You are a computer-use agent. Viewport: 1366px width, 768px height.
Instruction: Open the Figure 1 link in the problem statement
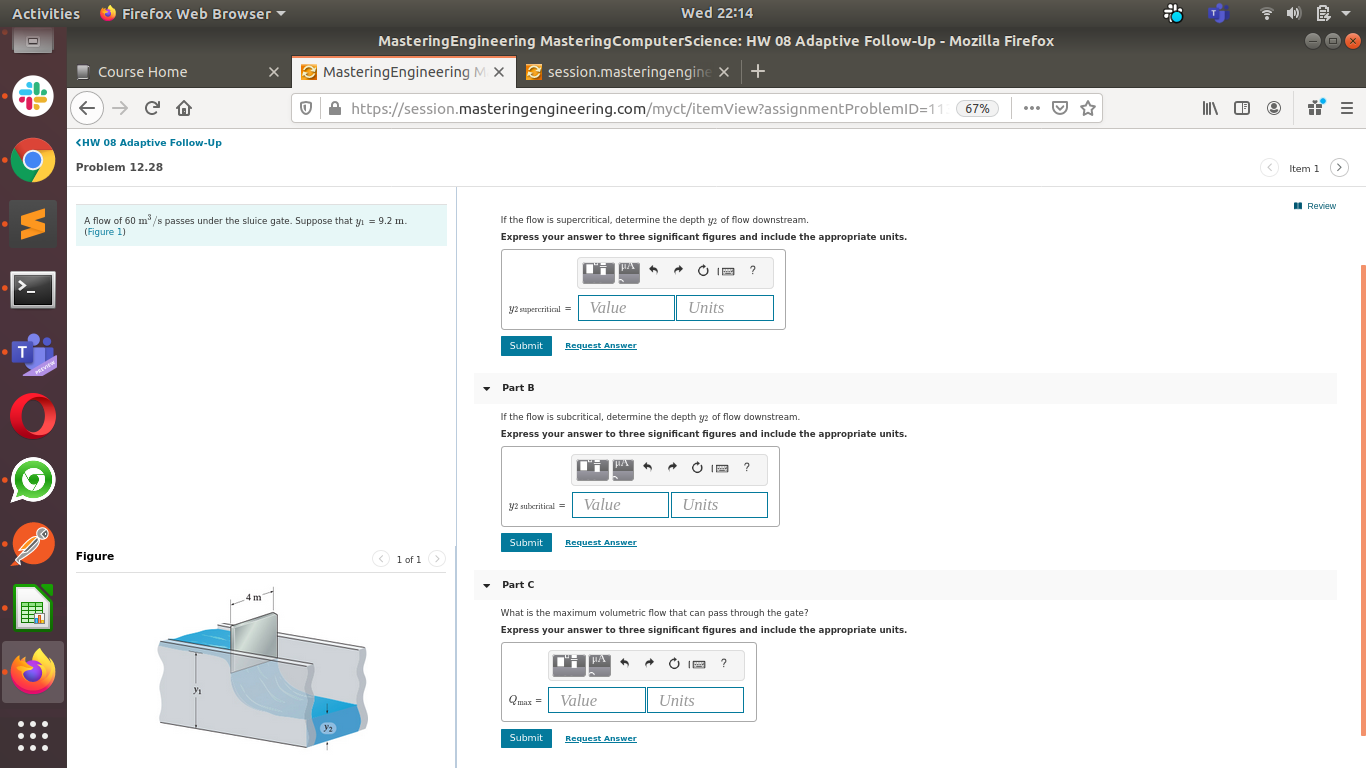coord(104,231)
